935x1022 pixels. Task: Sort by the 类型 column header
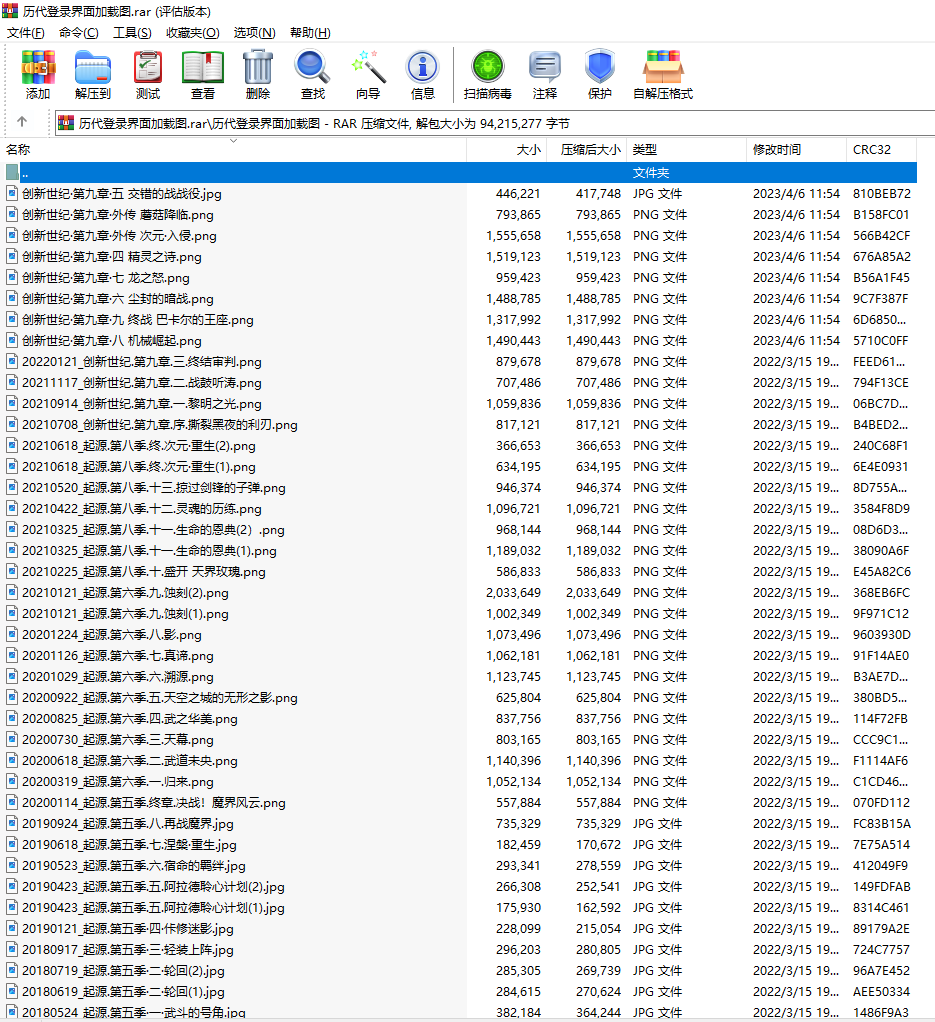tap(687, 149)
